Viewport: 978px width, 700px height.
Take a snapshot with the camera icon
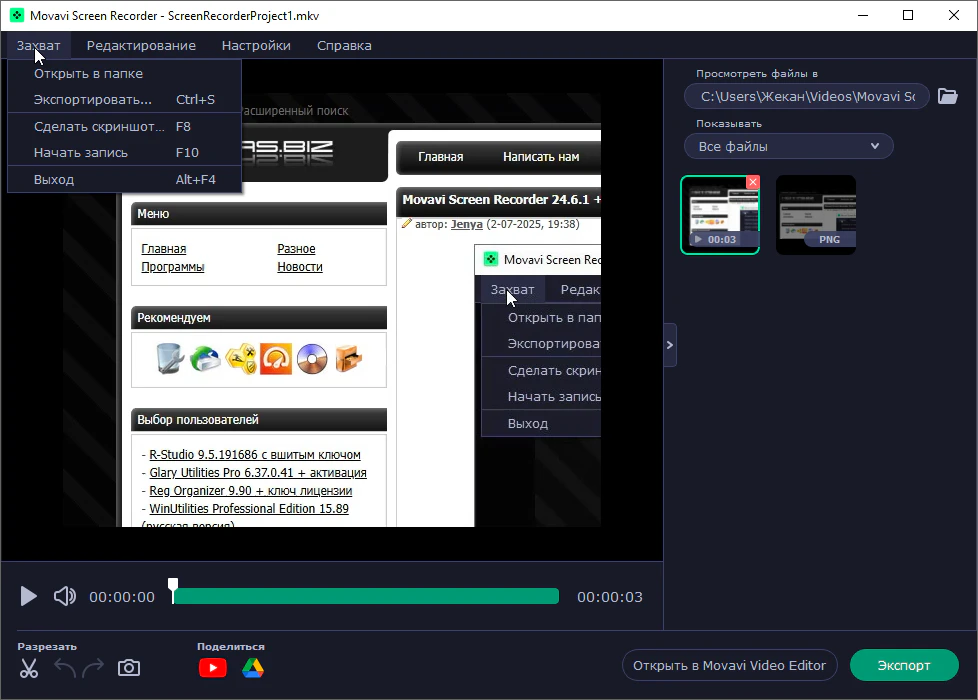(x=129, y=668)
